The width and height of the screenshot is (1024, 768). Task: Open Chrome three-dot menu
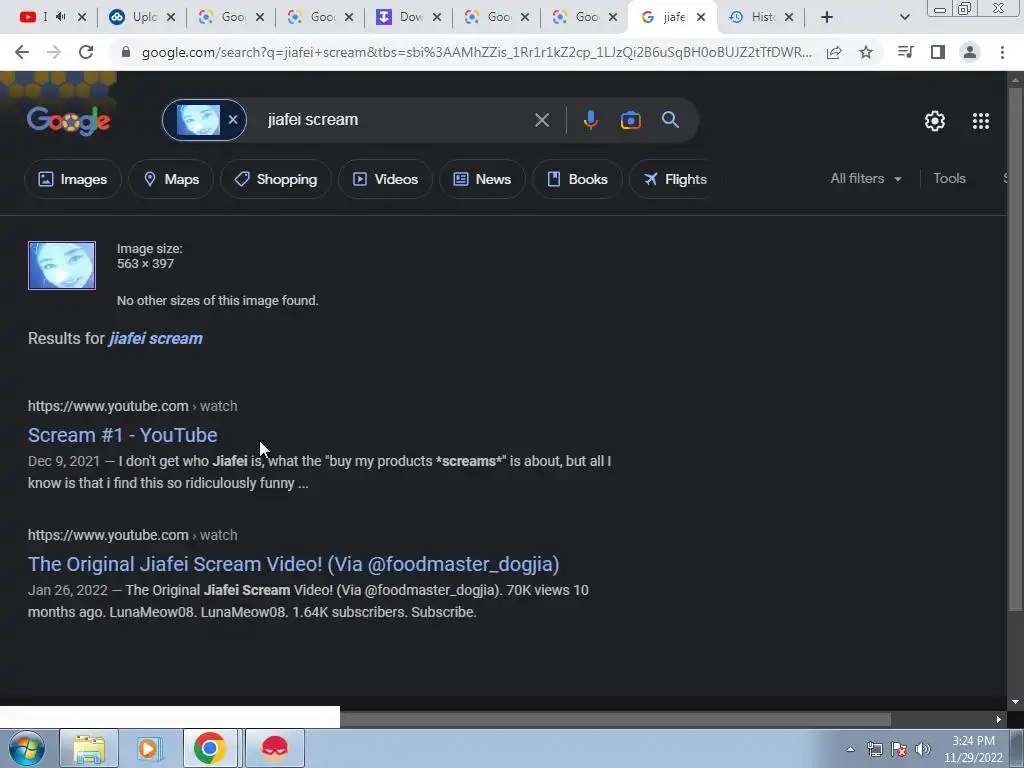1002,52
